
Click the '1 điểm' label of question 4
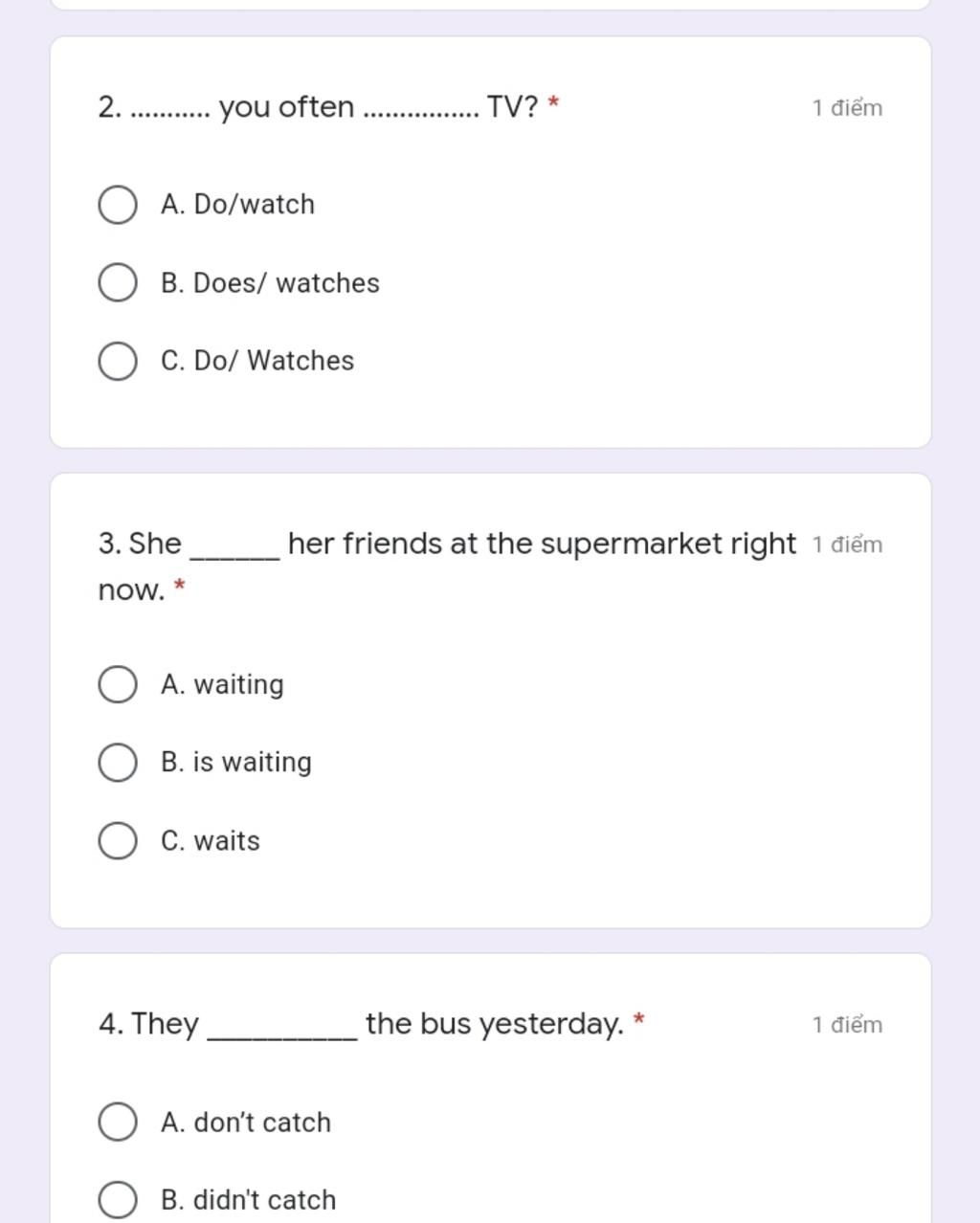point(847,1025)
